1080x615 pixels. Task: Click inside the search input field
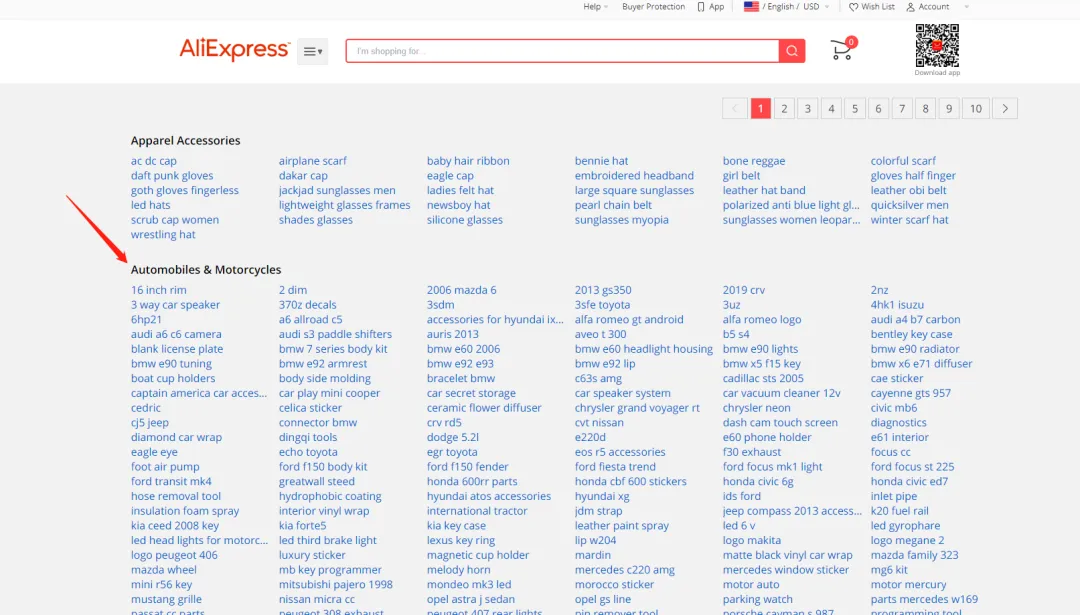click(x=562, y=51)
